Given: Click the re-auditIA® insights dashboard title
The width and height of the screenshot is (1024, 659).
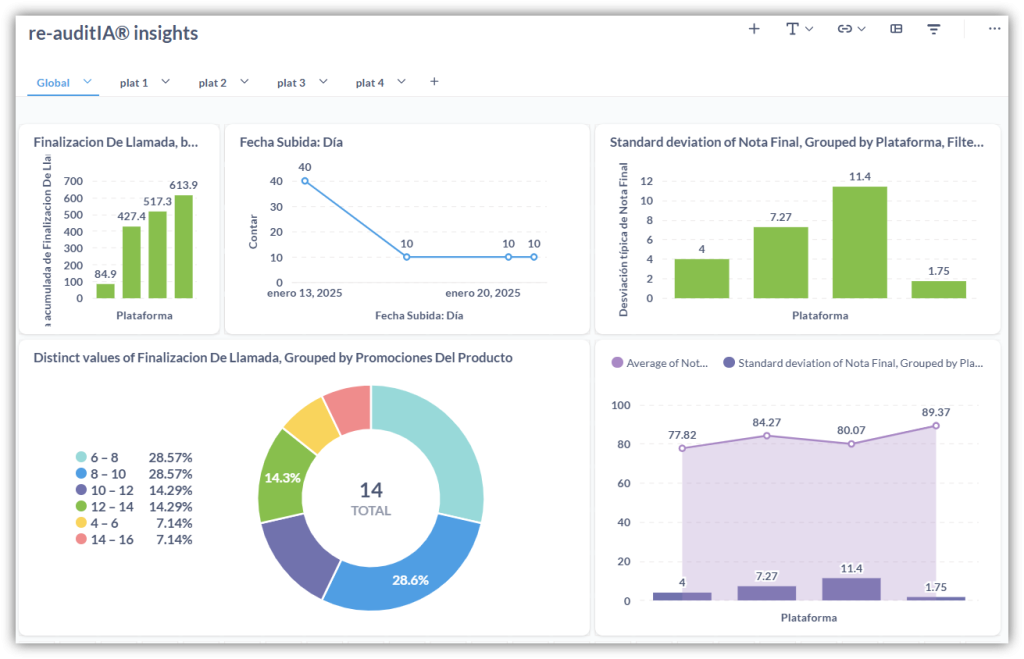Looking at the screenshot, I should click(113, 33).
